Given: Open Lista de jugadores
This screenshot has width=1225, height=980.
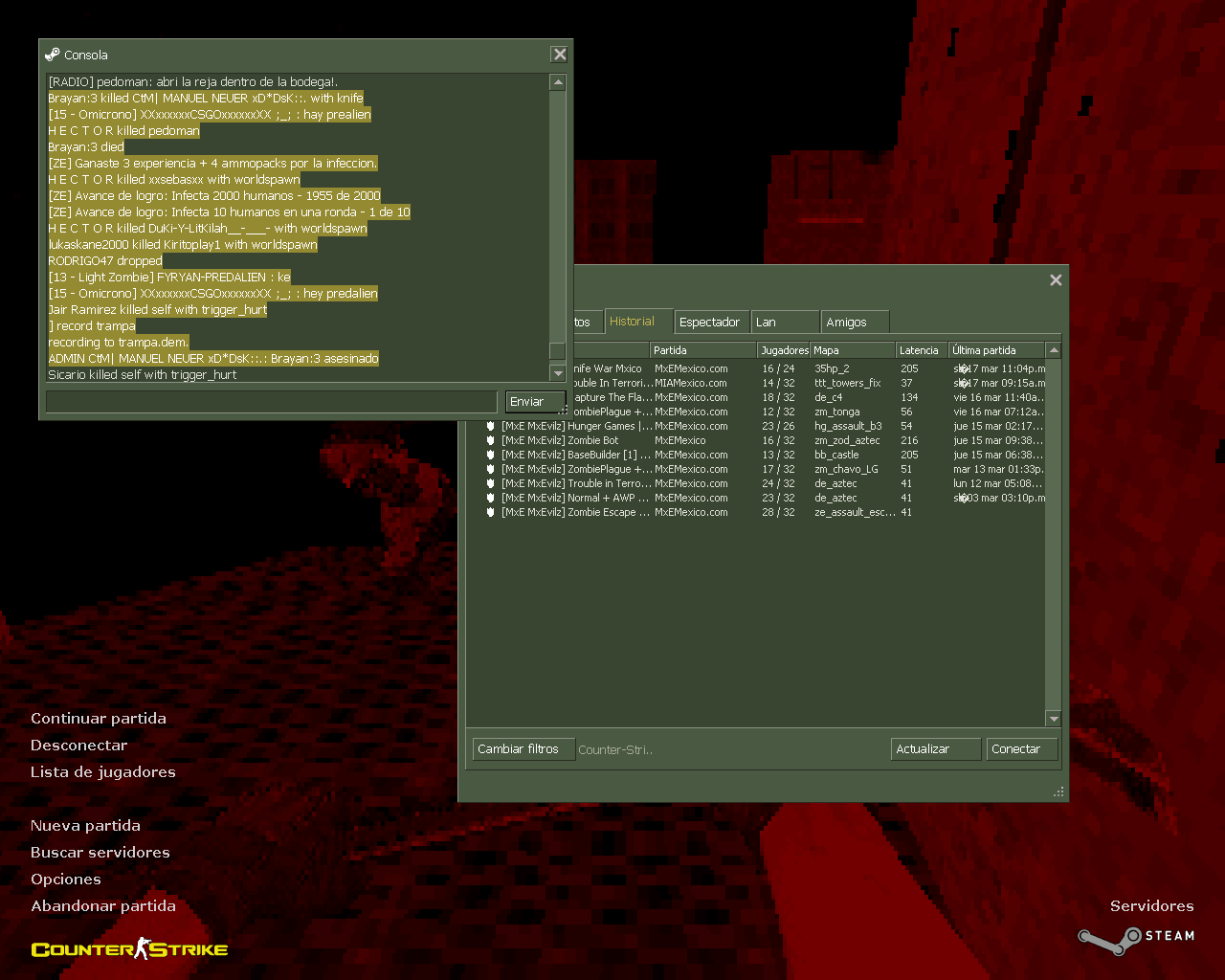Looking at the screenshot, I should click(103, 772).
